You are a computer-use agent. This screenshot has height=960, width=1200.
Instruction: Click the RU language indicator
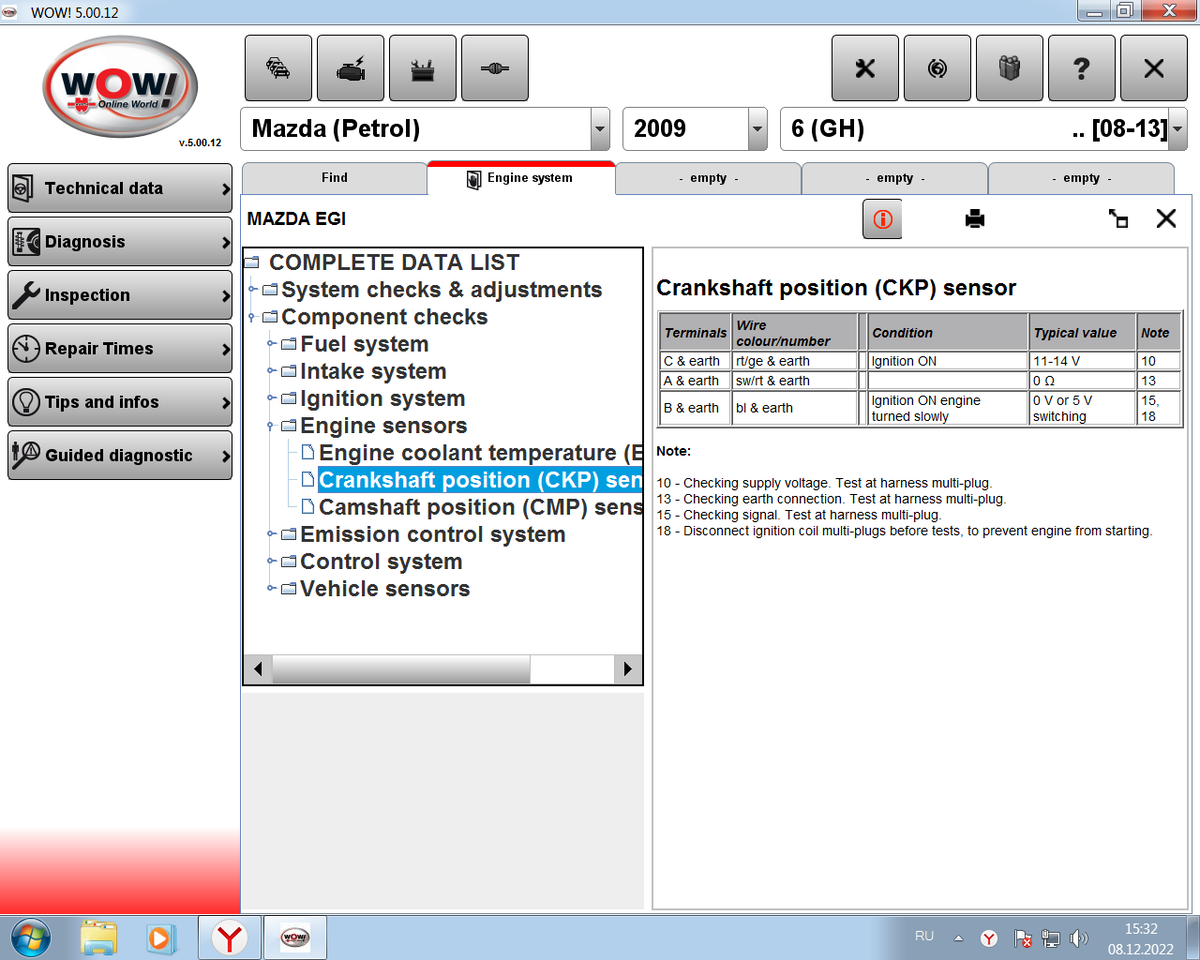pos(924,937)
